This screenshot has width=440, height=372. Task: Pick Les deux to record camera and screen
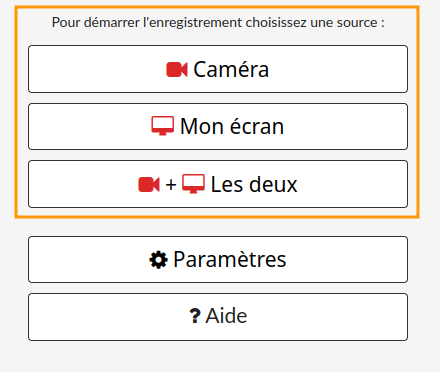(x=218, y=184)
